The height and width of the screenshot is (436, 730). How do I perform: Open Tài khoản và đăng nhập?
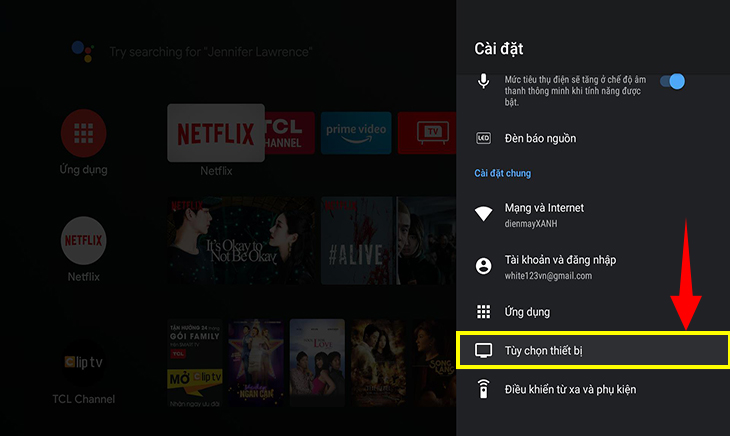593,267
